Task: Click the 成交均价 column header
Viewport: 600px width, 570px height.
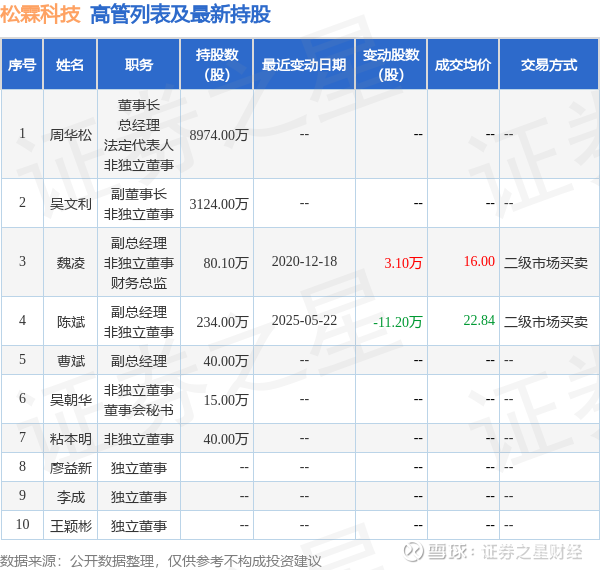Action: 463,65
